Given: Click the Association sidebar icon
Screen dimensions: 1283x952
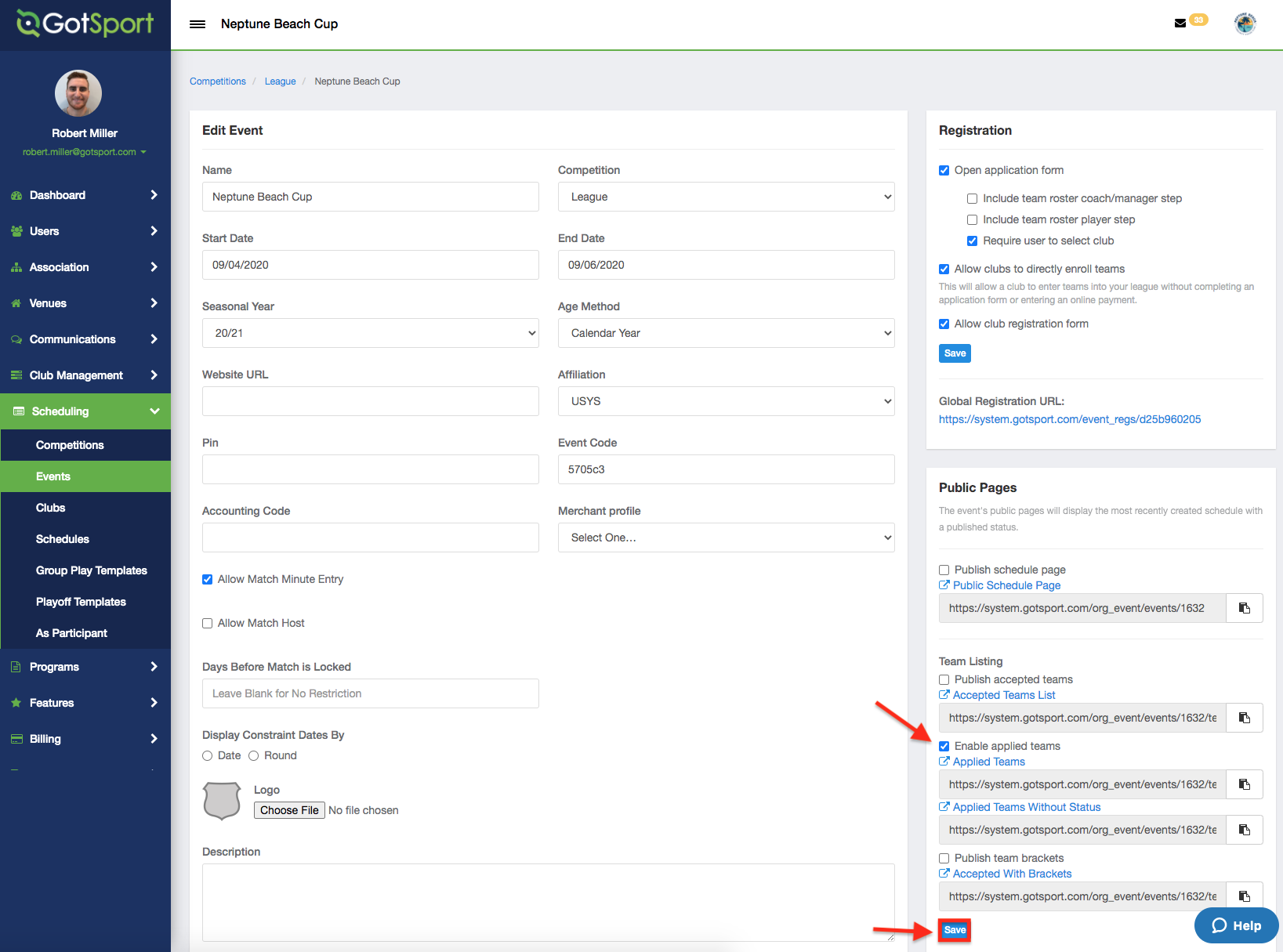Looking at the screenshot, I should coord(16,267).
